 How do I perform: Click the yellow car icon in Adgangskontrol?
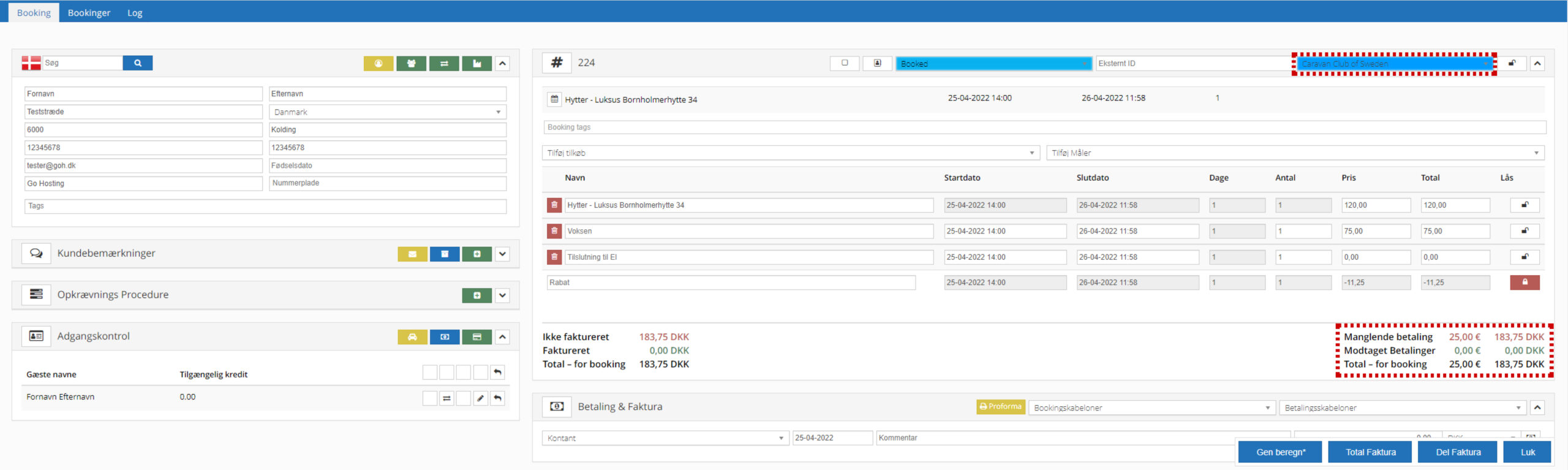(x=412, y=337)
